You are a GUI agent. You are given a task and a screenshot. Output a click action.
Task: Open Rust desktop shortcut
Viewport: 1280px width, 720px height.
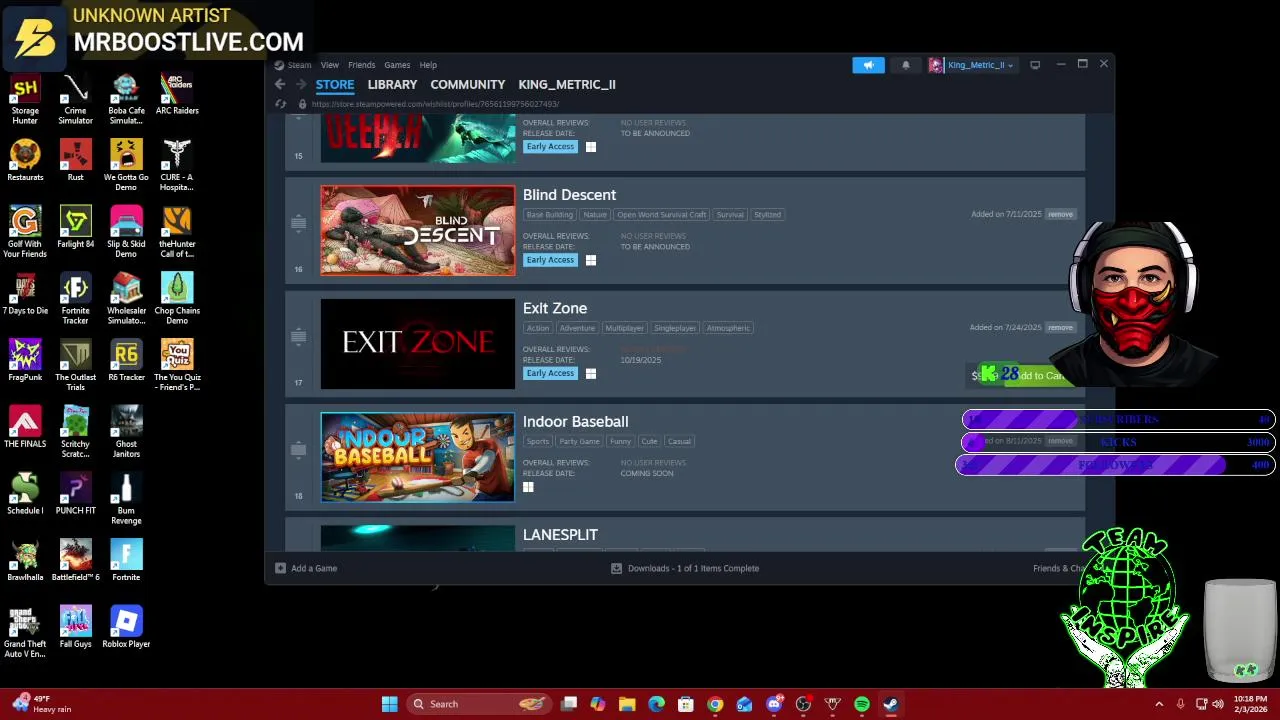coord(75,161)
